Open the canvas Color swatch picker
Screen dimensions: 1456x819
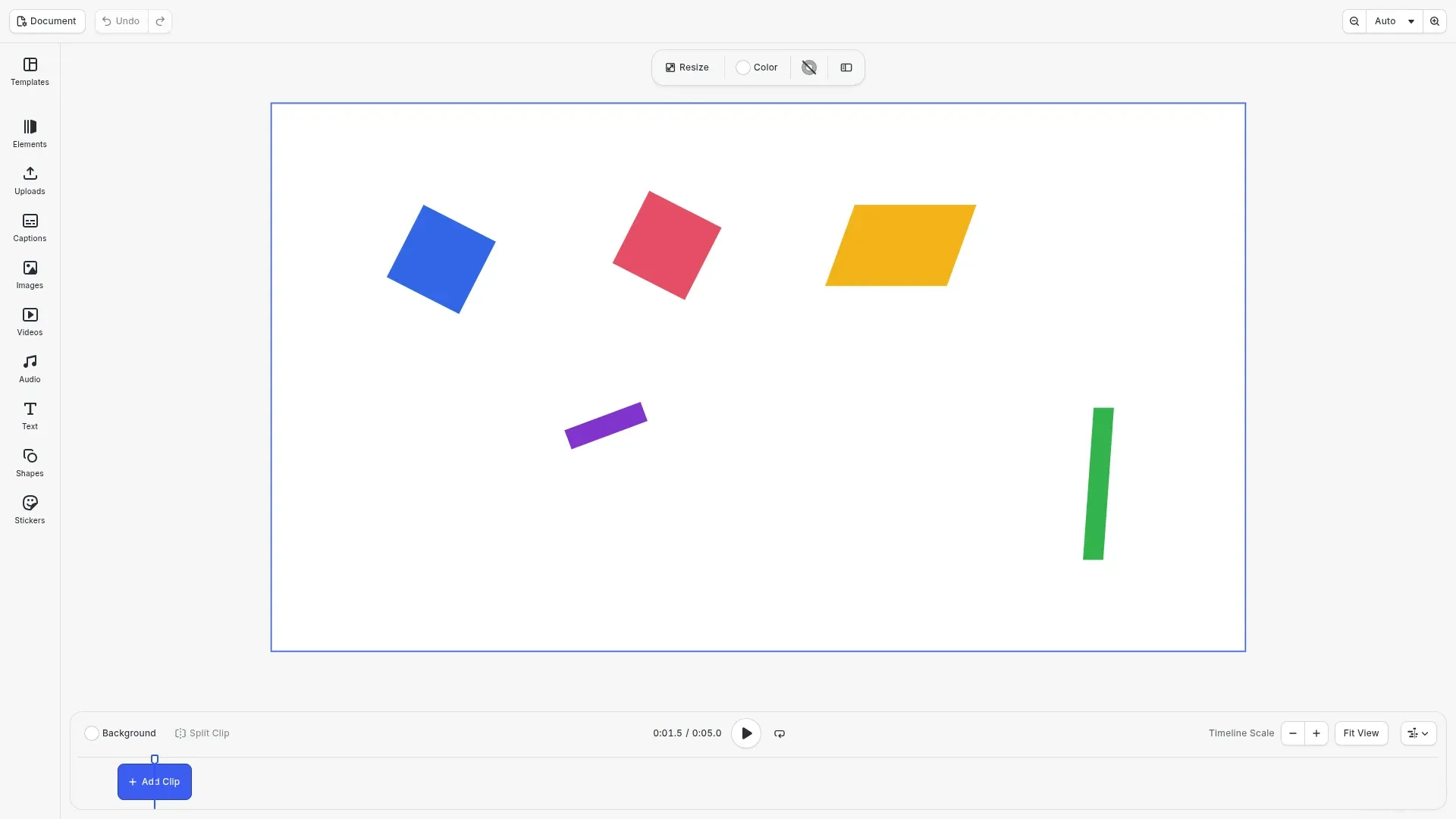pos(757,67)
